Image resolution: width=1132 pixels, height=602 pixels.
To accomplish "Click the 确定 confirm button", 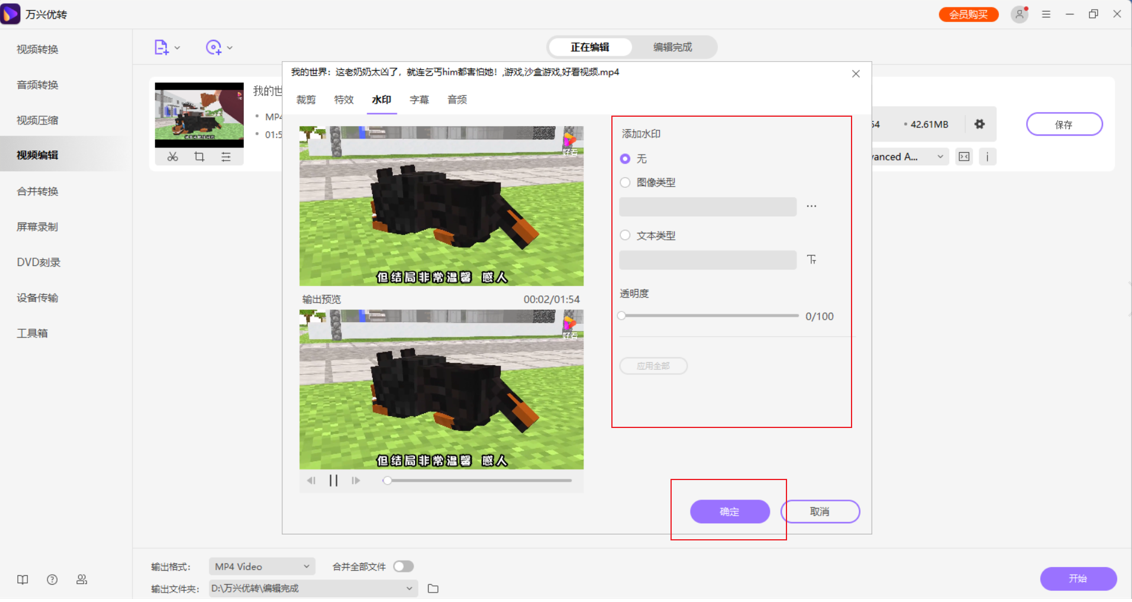I will pyautogui.click(x=729, y=512).
